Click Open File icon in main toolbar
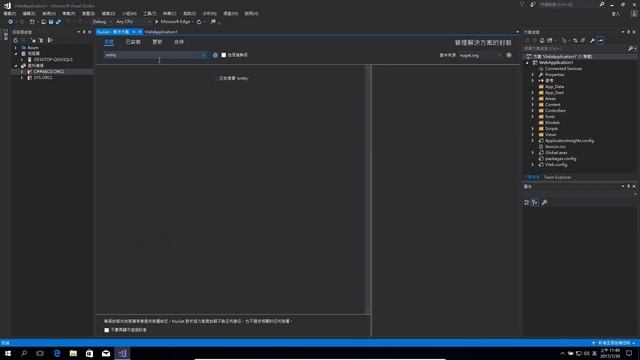 (x=44, y=22)
